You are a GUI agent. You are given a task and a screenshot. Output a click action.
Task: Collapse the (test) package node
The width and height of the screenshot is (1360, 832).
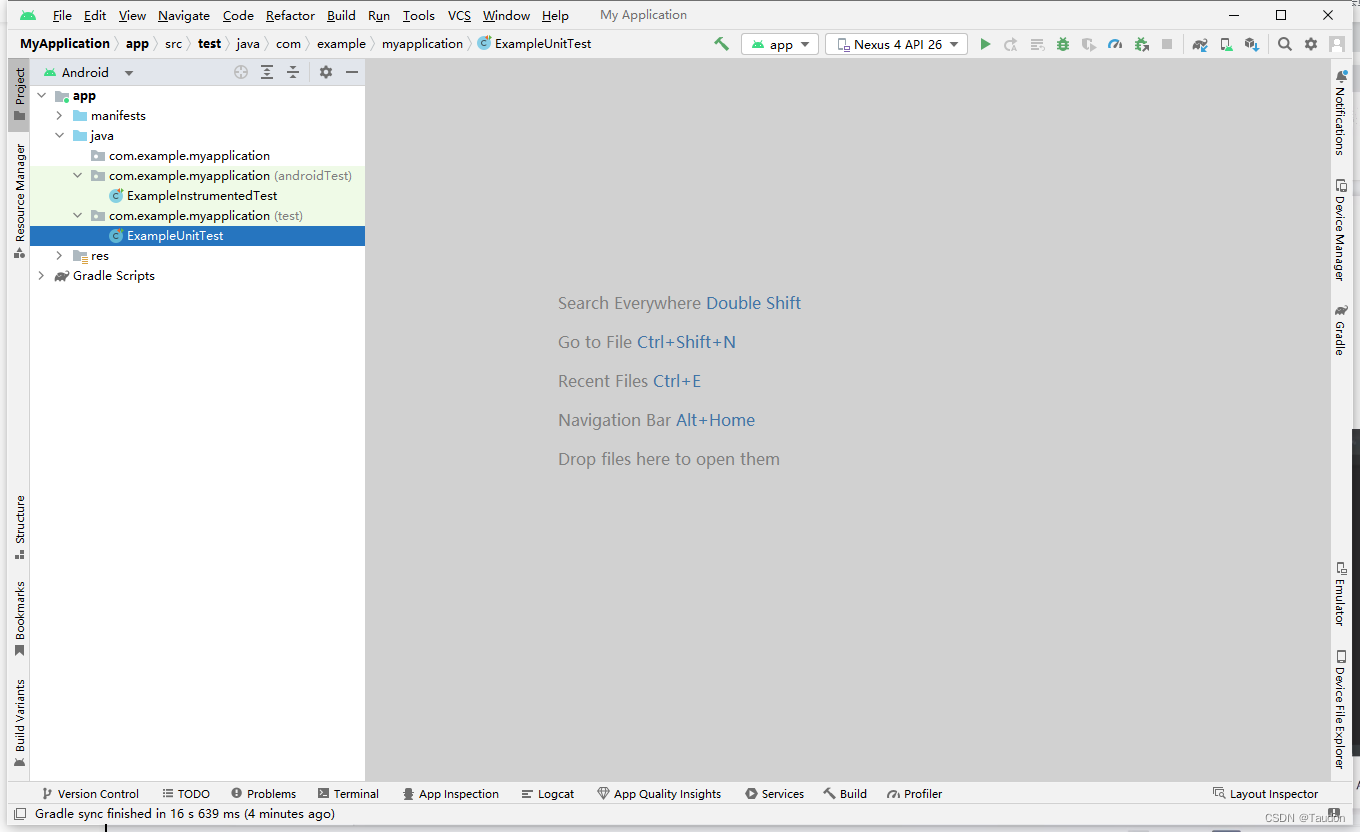tap(77, 216)
